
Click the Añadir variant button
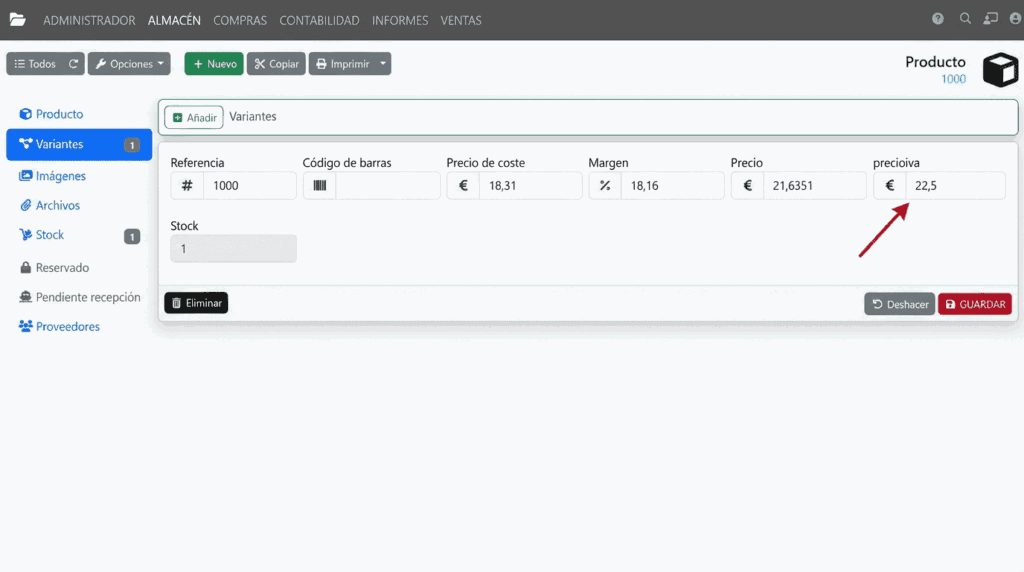(193, 117)
